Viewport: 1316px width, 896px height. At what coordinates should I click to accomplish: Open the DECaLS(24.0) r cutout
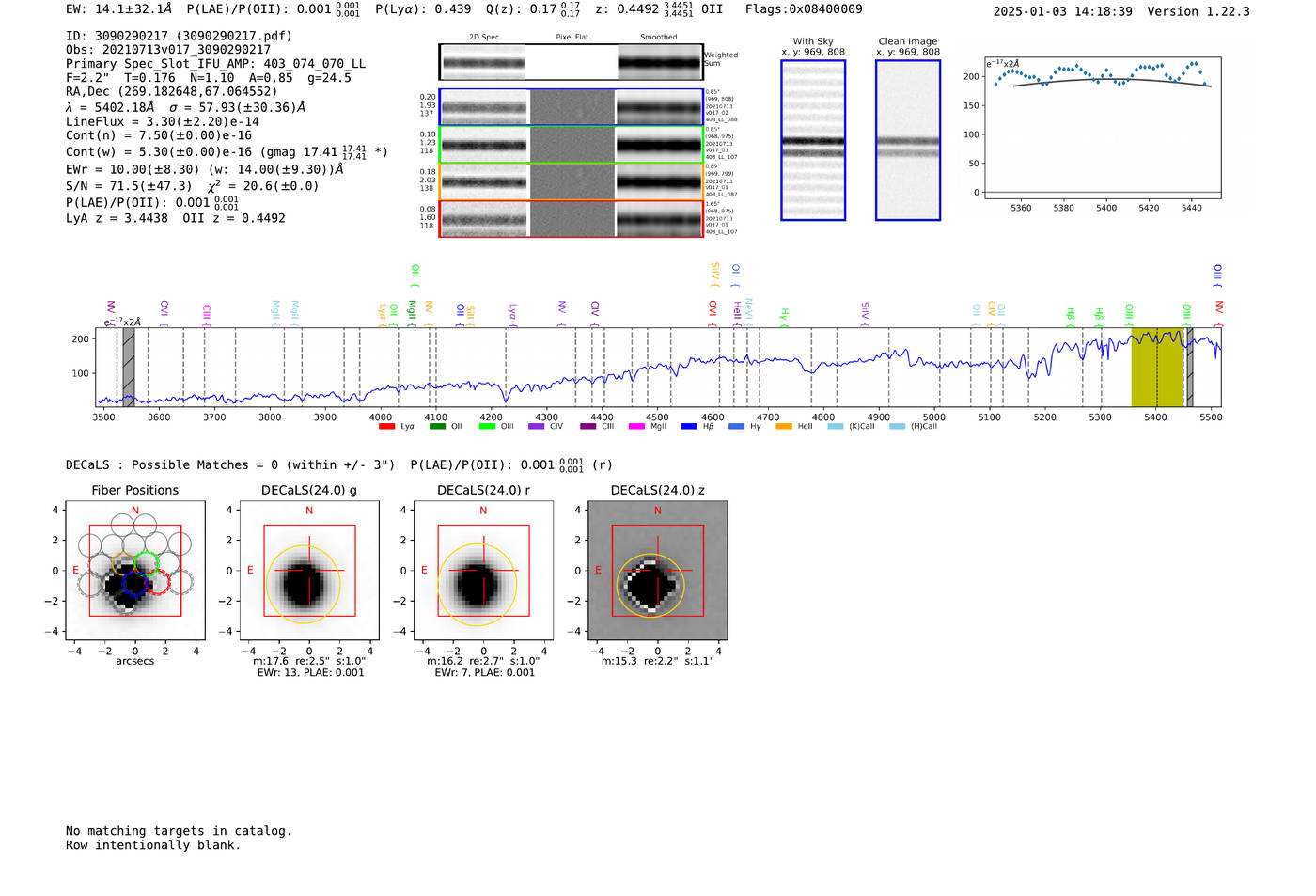pos(483,571)
